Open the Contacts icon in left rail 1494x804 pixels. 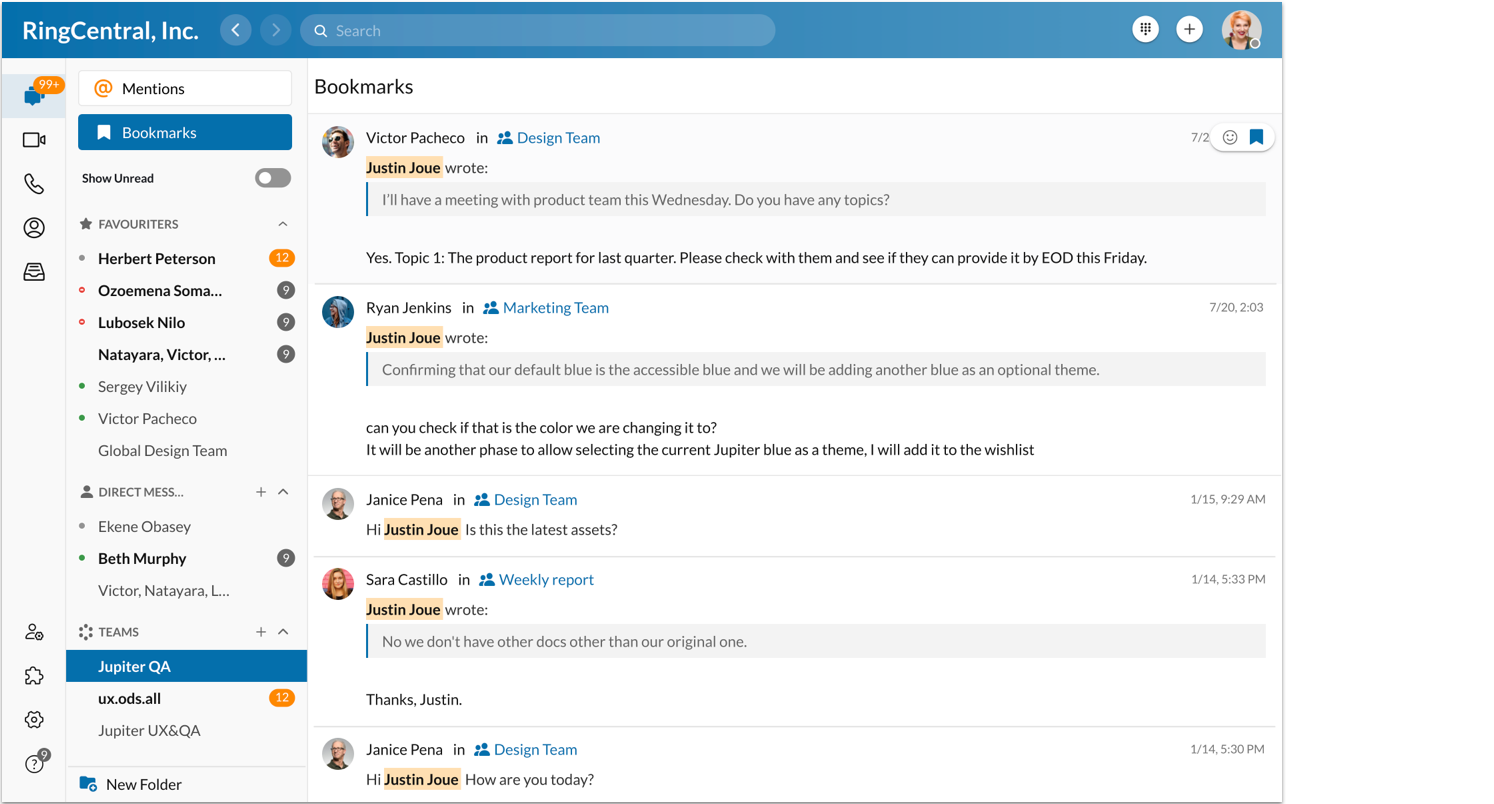[34, 228]
